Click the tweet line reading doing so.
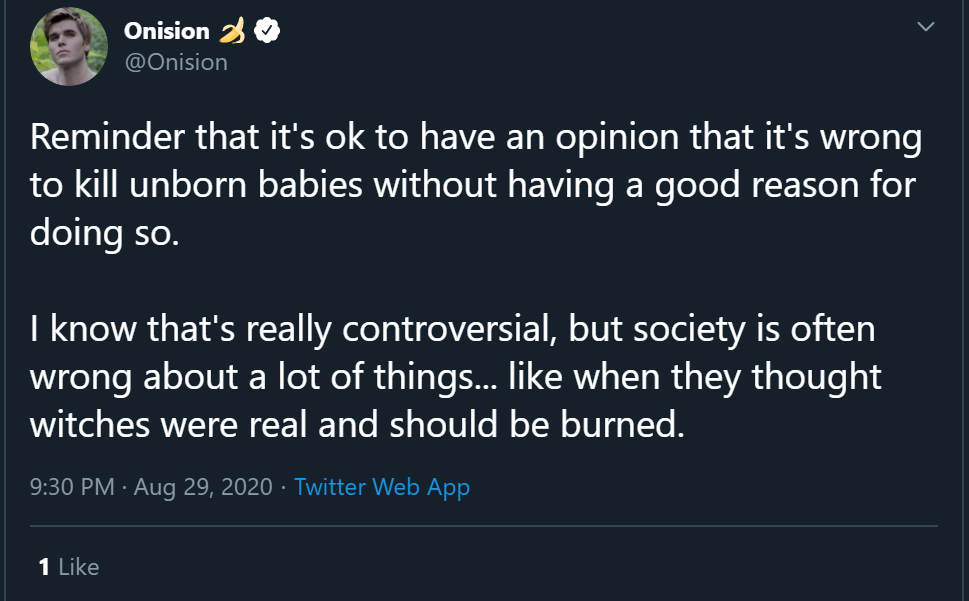969x601 pixels. click(x=104, y=233)
